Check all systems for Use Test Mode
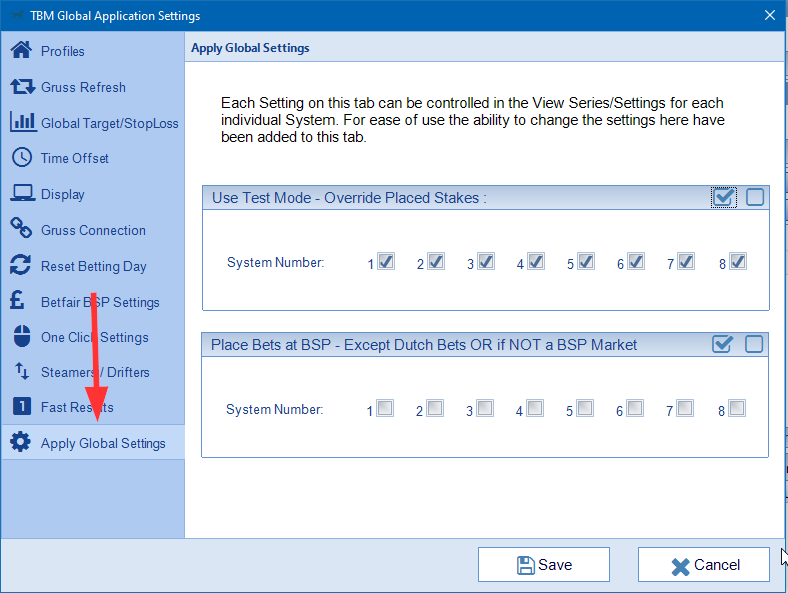This screenshot has height=593, width=788. [x=724, y=197]
